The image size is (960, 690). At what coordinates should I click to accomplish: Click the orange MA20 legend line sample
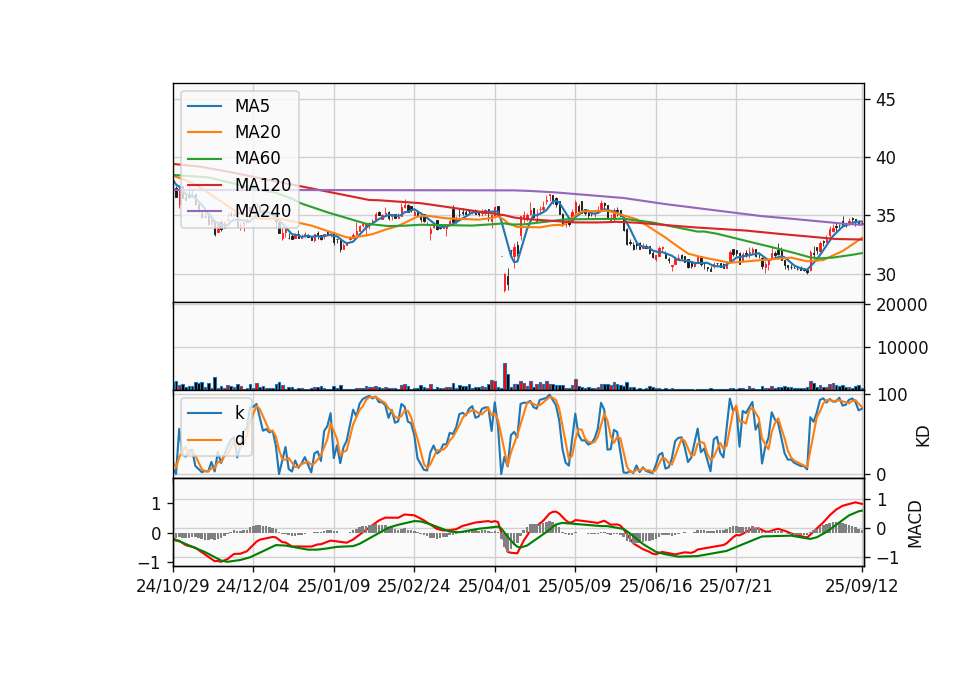(x=204, y=132)
